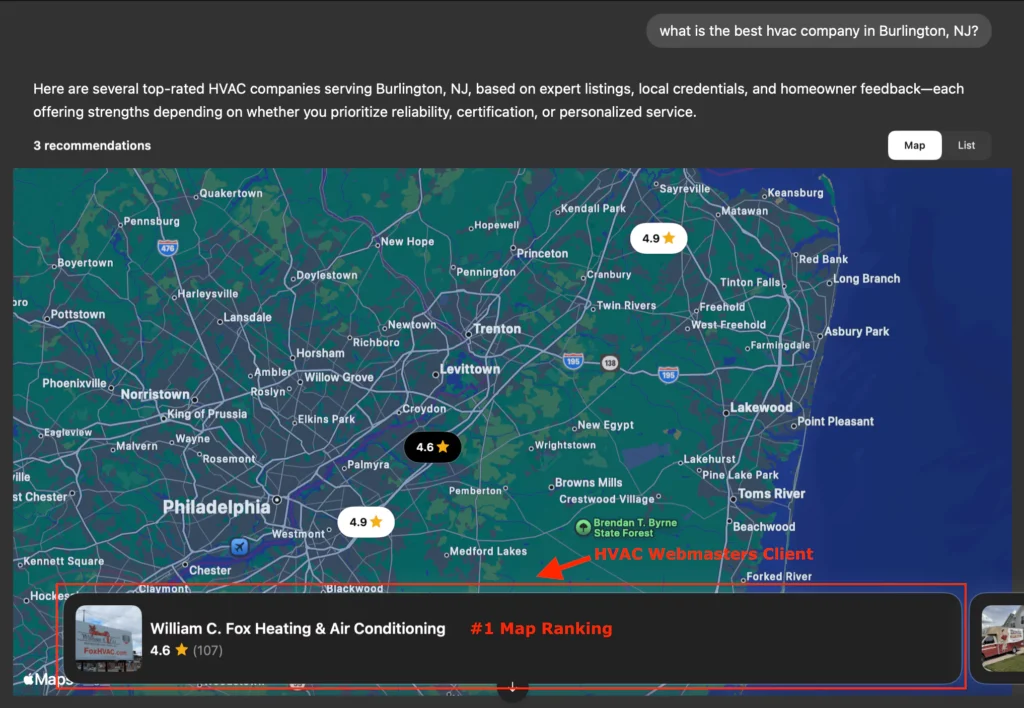Viewport: 1024px width, 708px height.
Task: Click the New Egypt label on the map
Action: [x=605, y=425]
